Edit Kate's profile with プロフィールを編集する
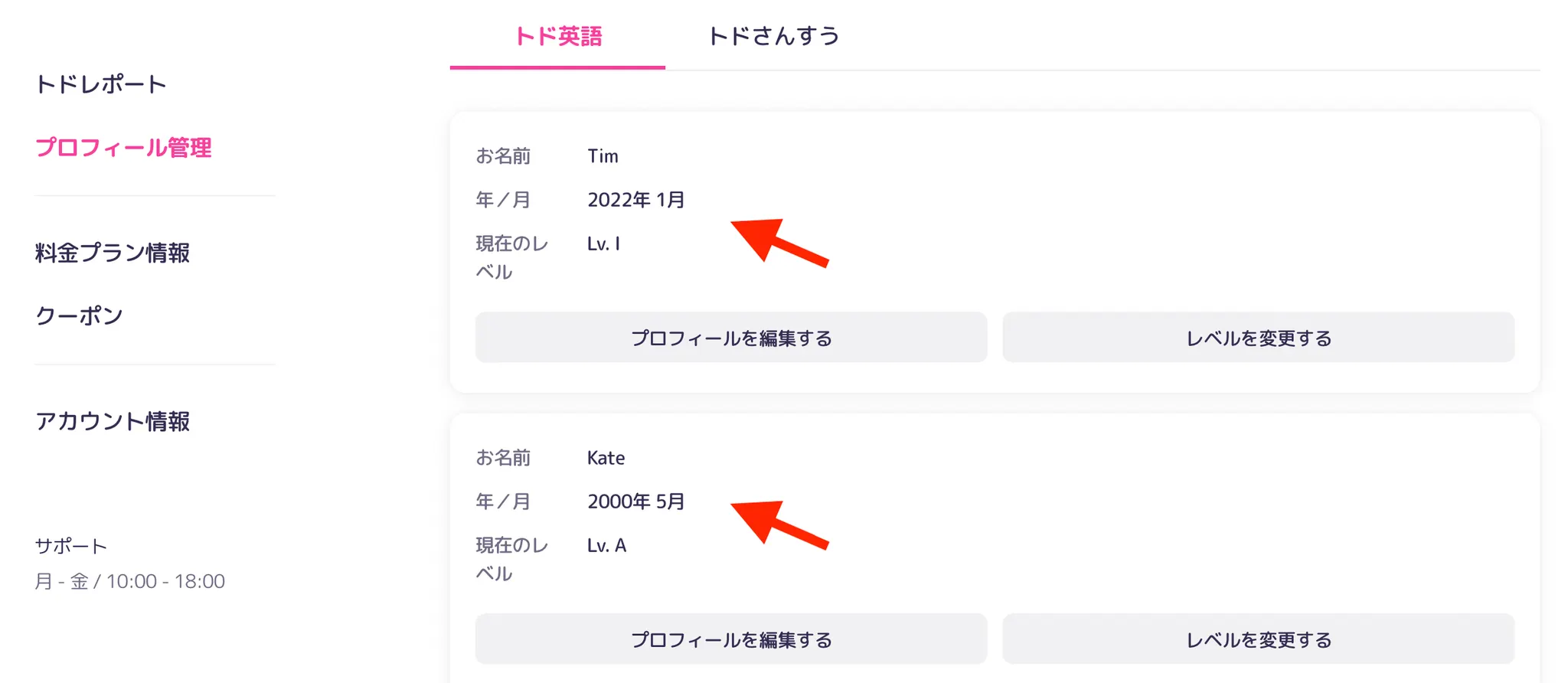Image resolution: width=1568 pixels, height=683 pixels. [730, 639]
